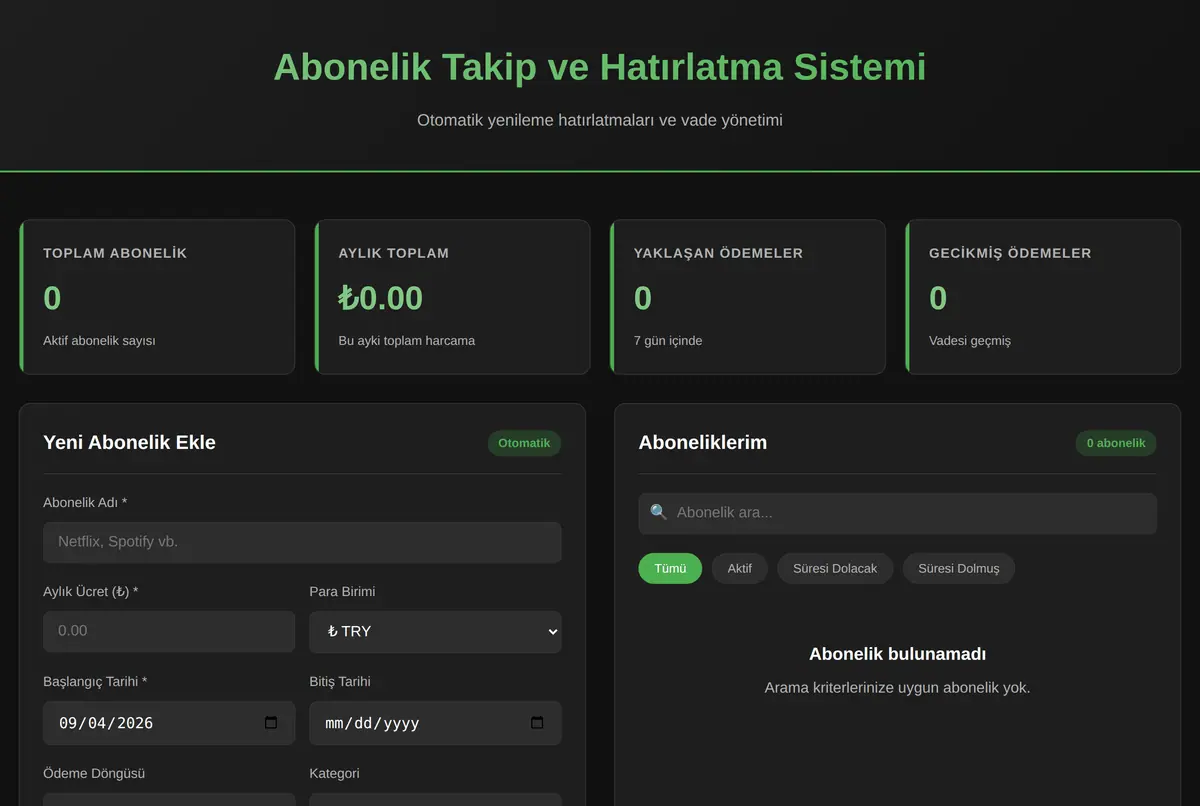Click the Aylık Ücret amount field
The width and height of the screenshot is (1200, 806).
coord(169,632)
